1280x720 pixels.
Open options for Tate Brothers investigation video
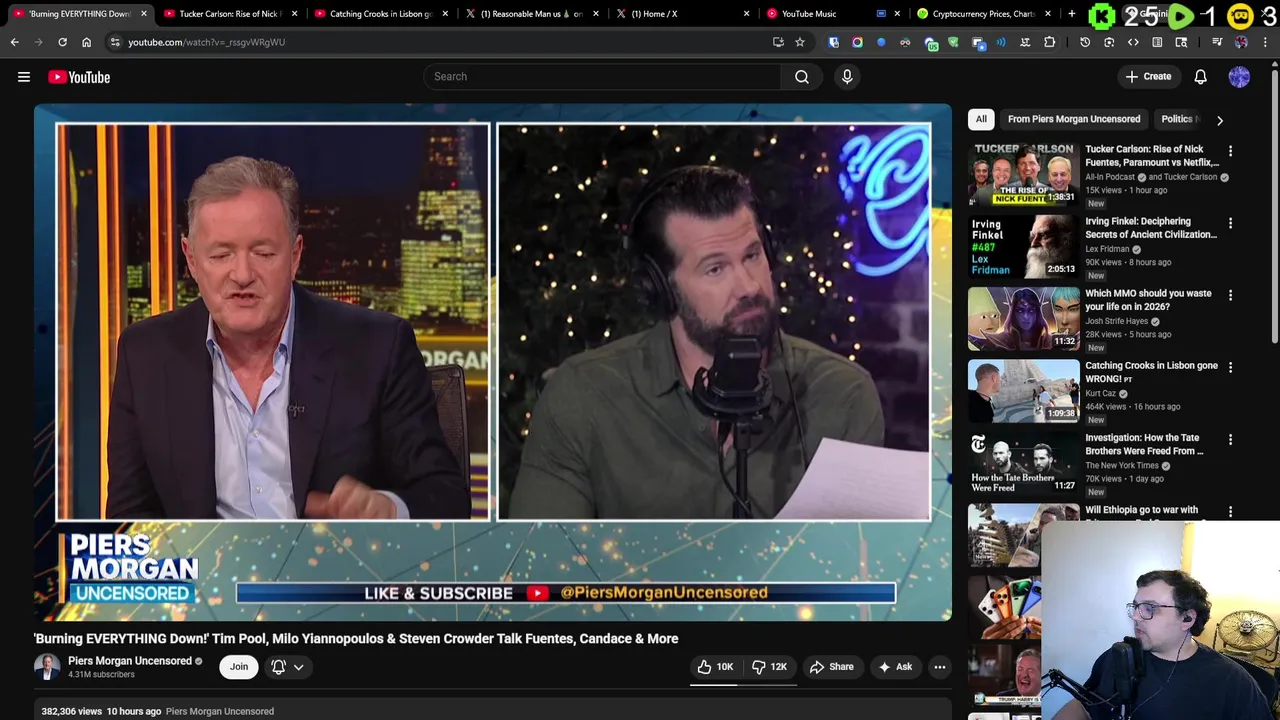[x=1231, y=439]
